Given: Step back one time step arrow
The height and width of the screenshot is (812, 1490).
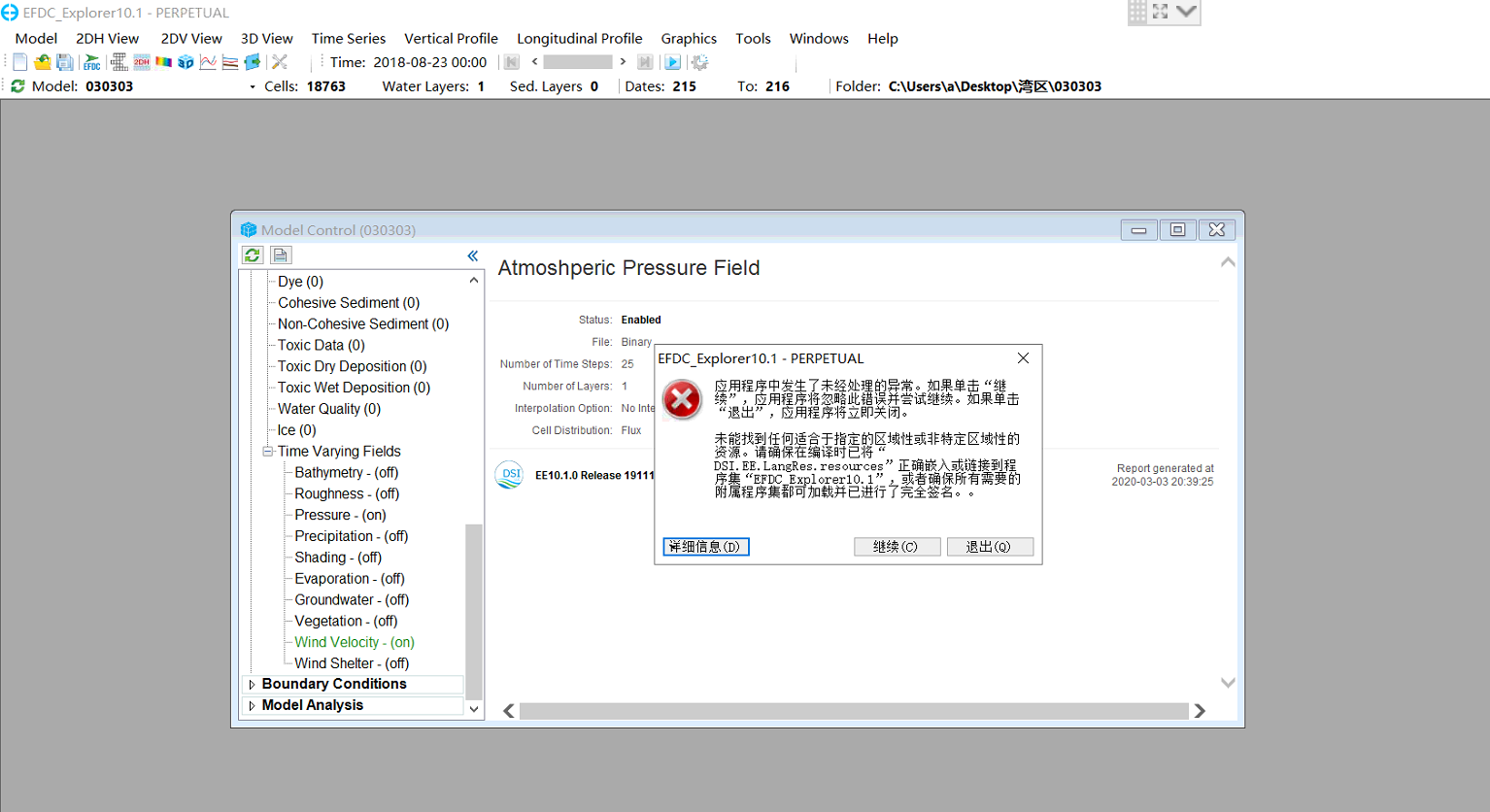Looking at the screenshot, I should pyautogui.click(x=534, y=62).
